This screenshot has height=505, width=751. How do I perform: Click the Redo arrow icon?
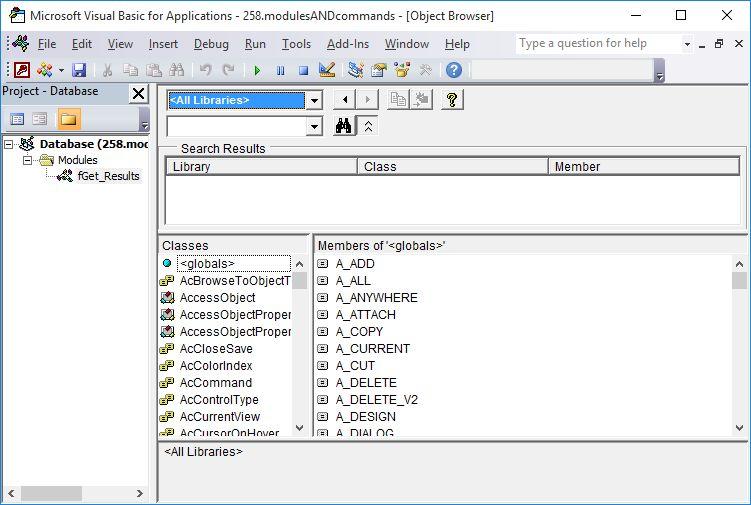click(228, 70)
